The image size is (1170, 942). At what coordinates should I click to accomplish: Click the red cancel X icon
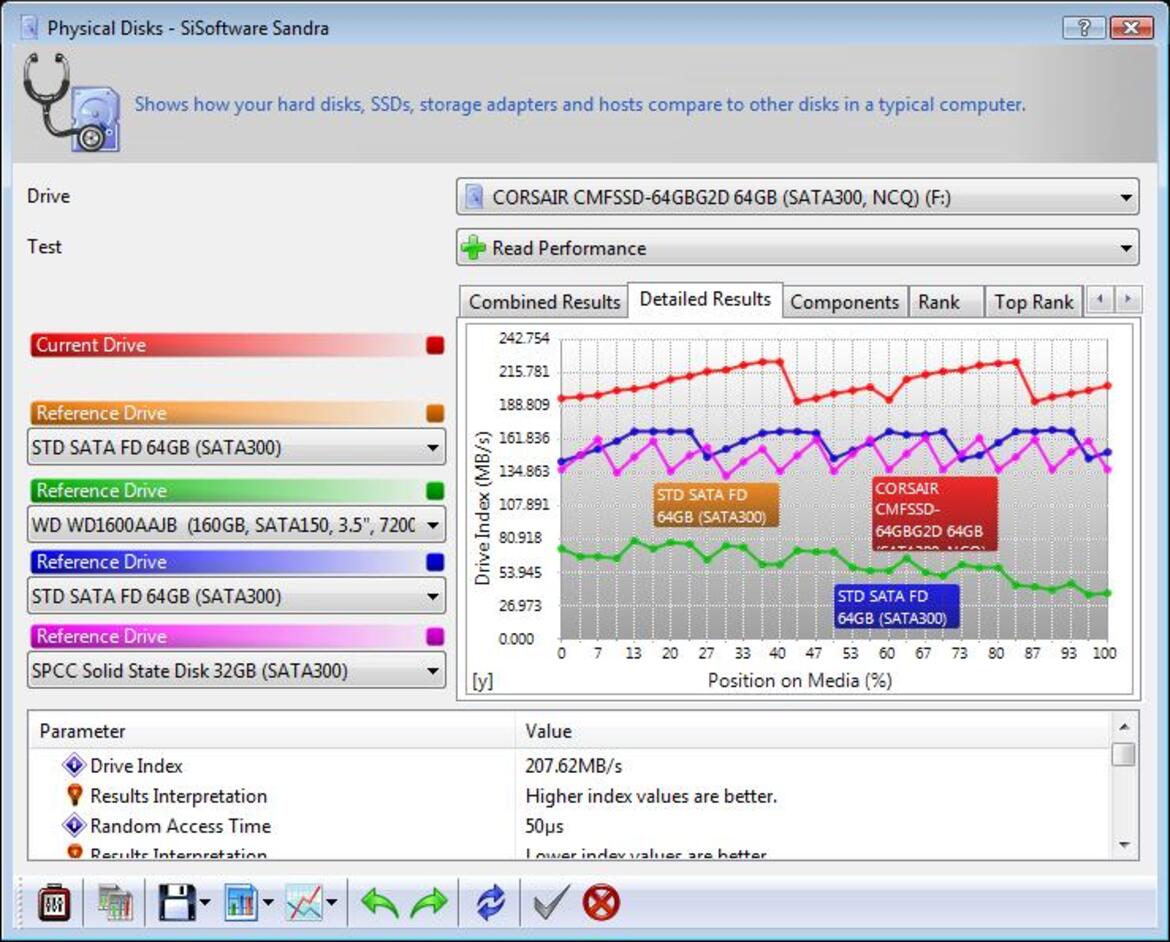click(x=601, y=903)
